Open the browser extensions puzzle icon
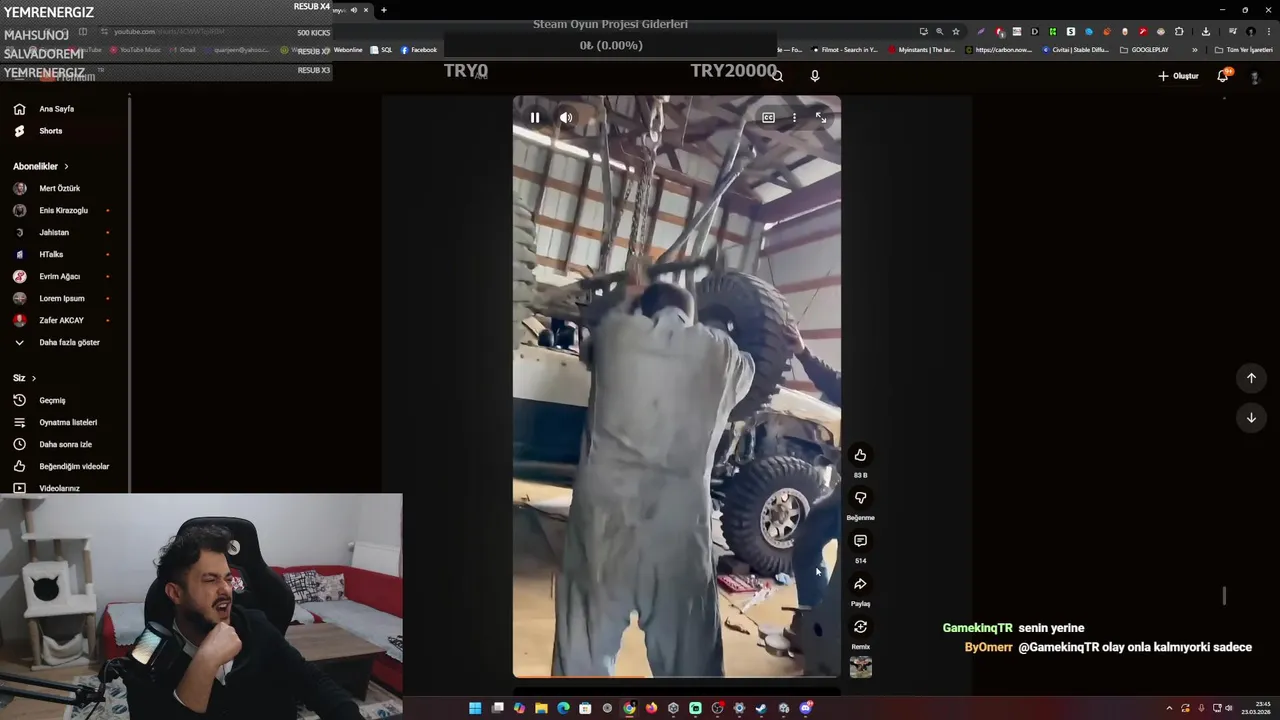1280x720 pixels. 1179,31
